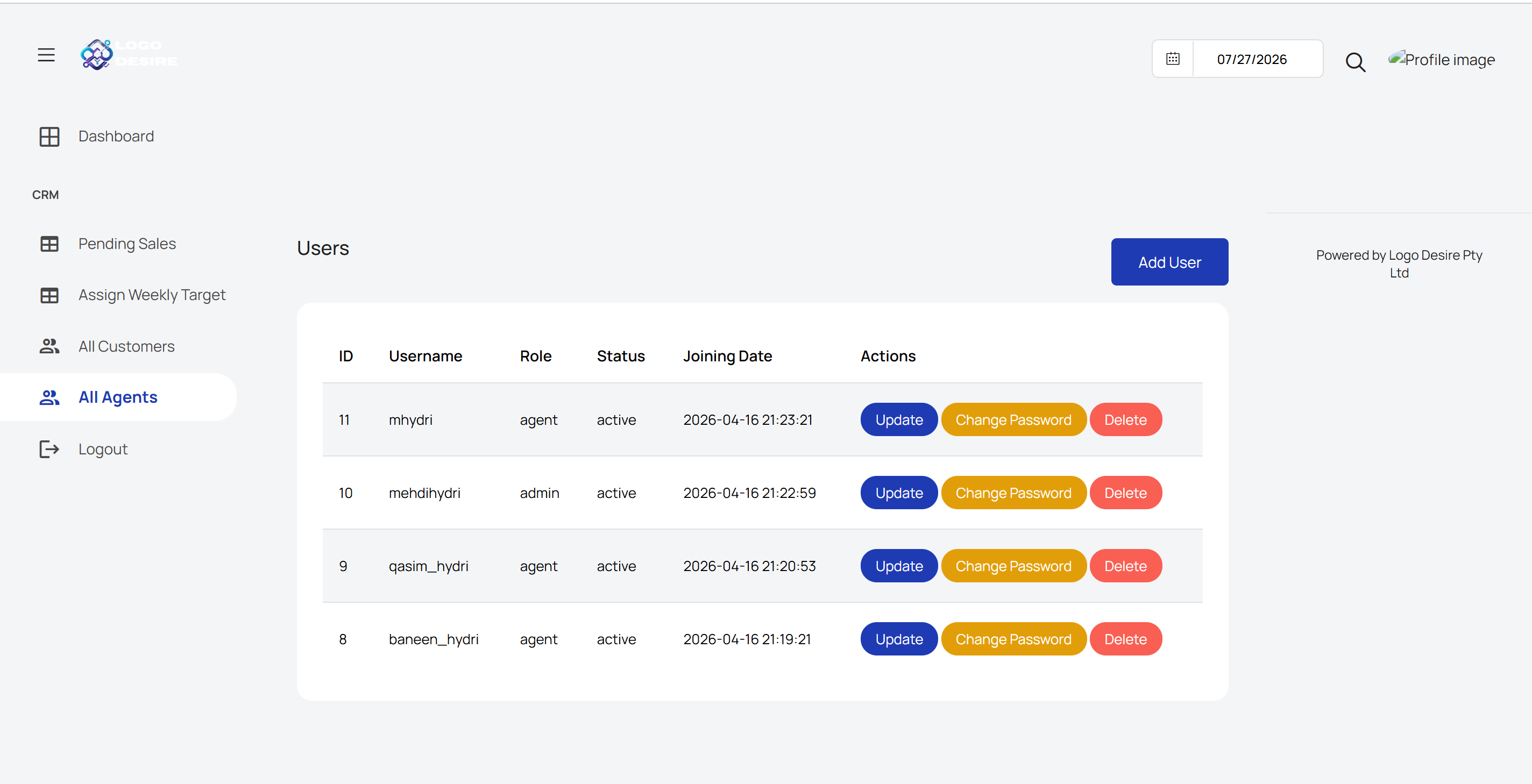Open Dashboard from the sidebar
The width and height of the screenshot is (1532, 784).
click(116, 137)
